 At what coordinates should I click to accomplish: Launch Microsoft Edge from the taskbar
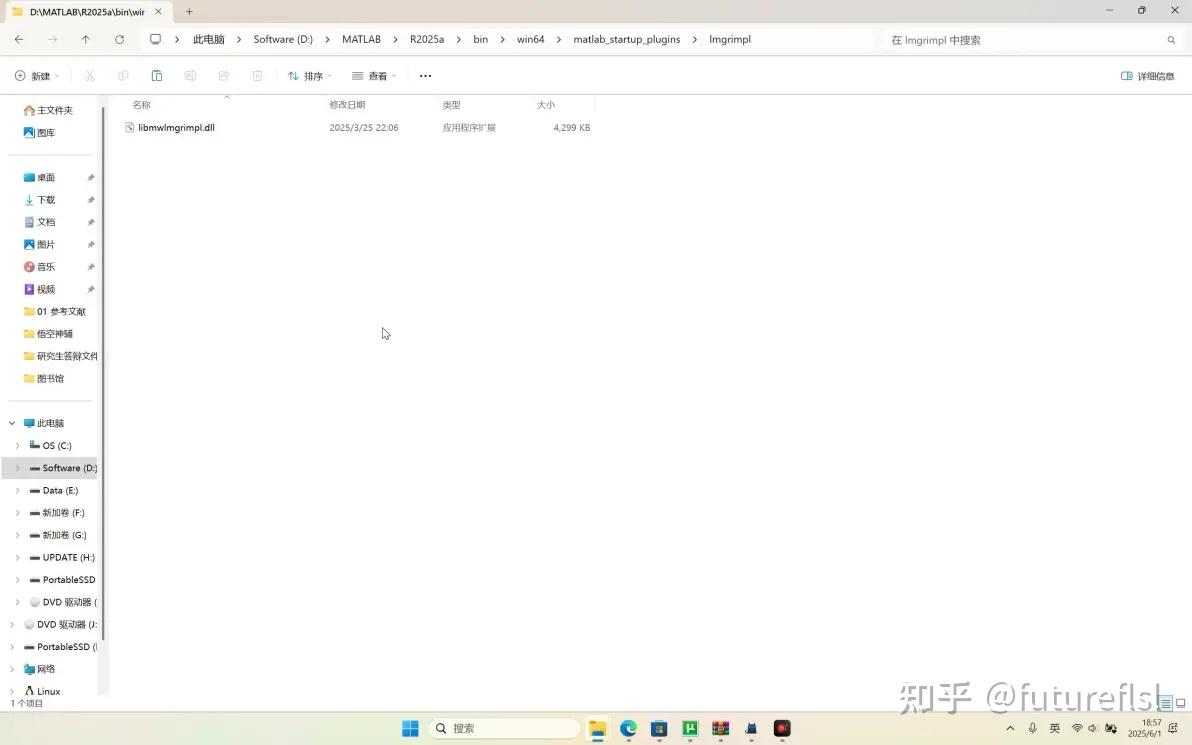[627, 728]
